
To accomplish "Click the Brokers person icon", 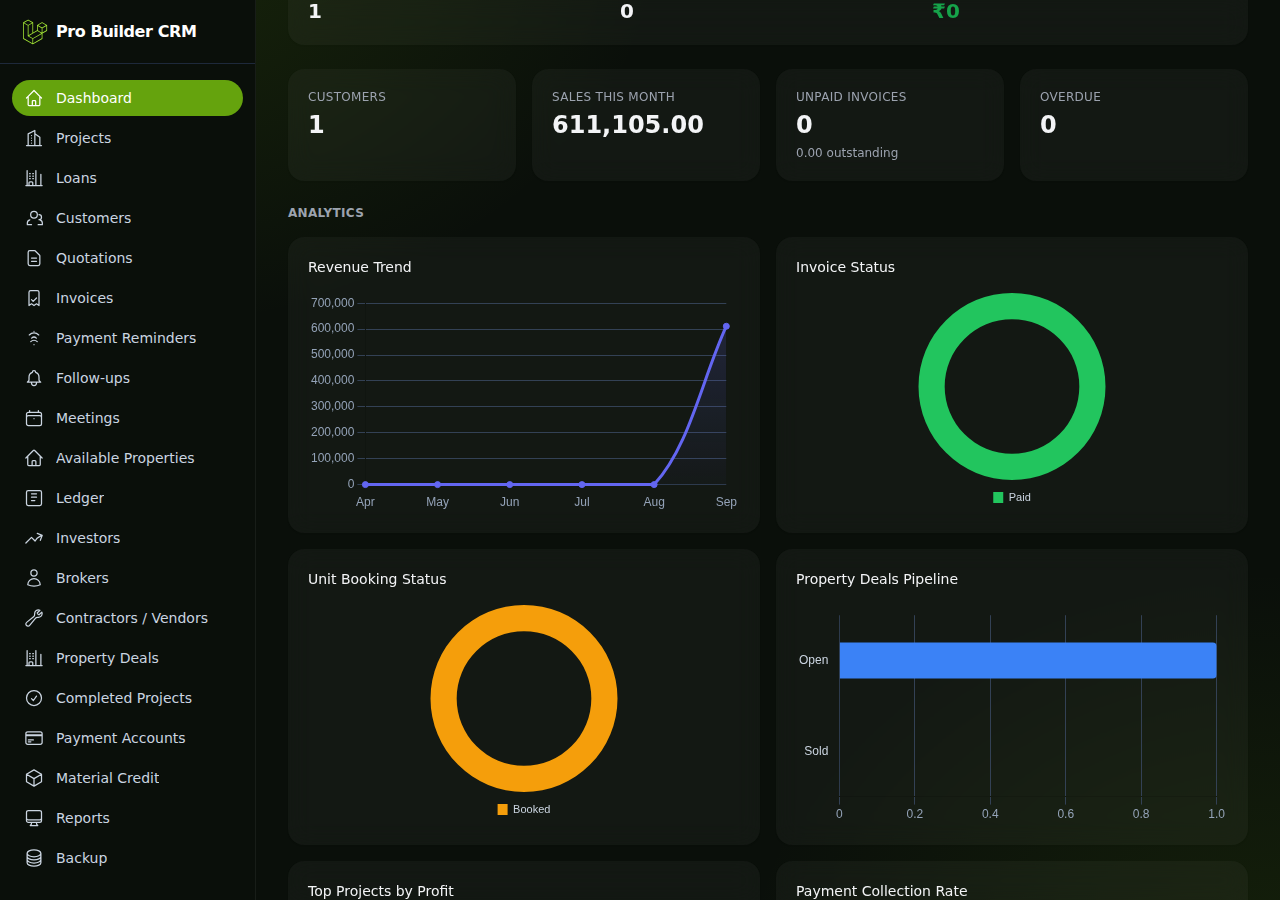I will (x=34, y=578).
